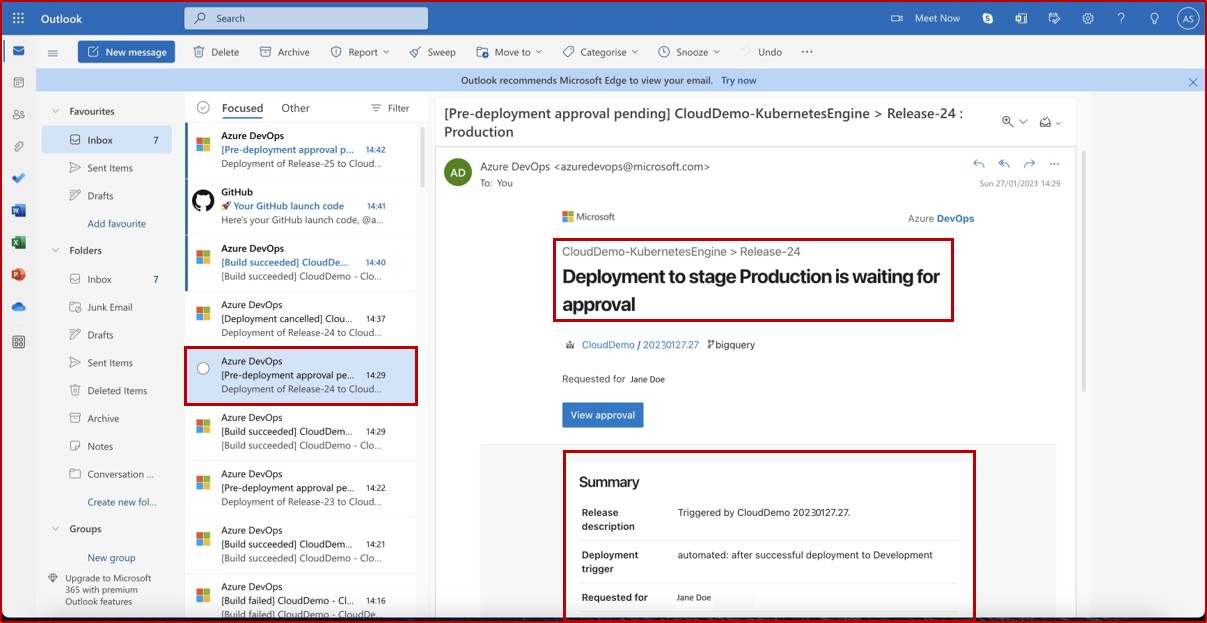
Task: Forward the approval email
Action: pos(1027,163)
